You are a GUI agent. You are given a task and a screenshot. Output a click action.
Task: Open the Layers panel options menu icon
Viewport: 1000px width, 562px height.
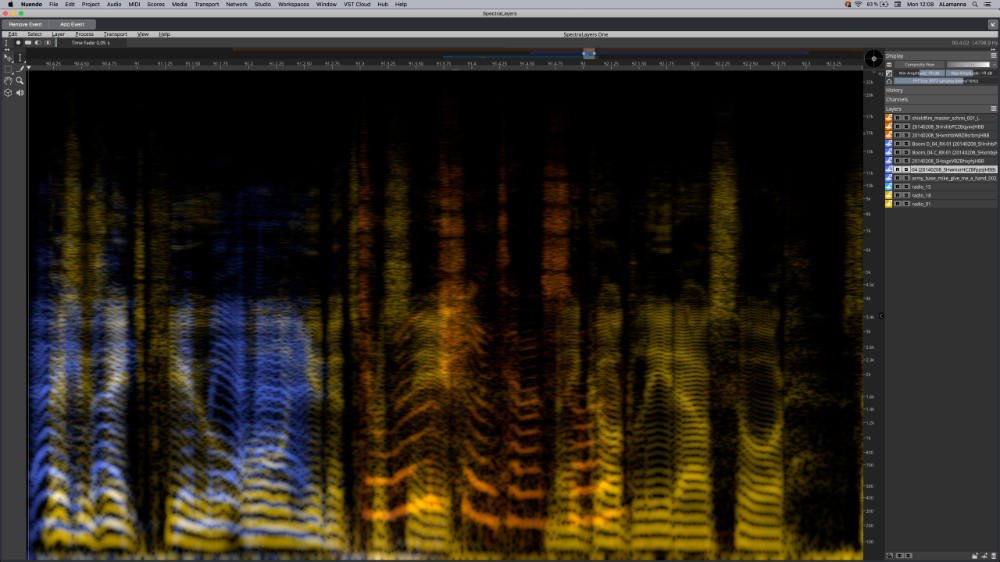(x=994, y=108)
